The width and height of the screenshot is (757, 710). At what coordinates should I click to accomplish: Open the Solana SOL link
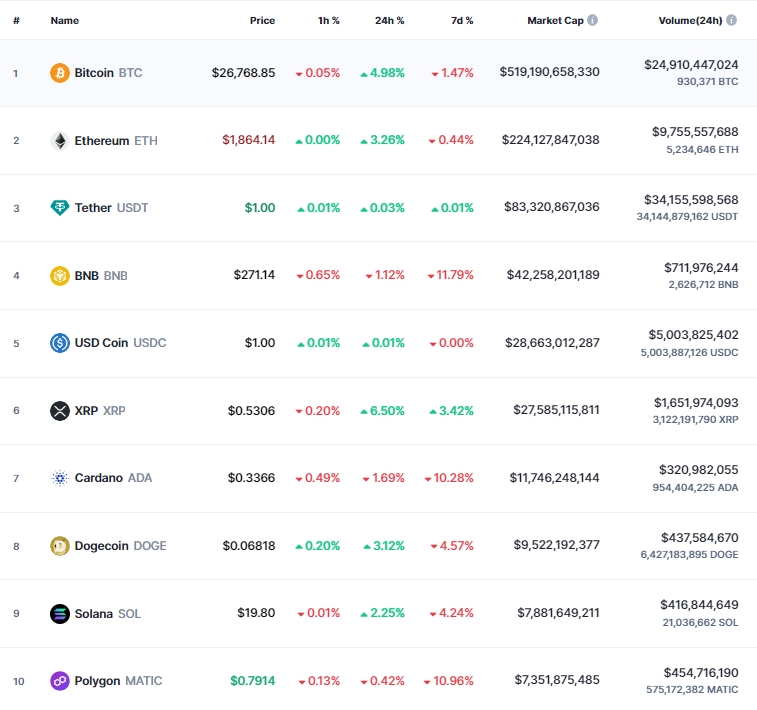[x=108, y=614]
